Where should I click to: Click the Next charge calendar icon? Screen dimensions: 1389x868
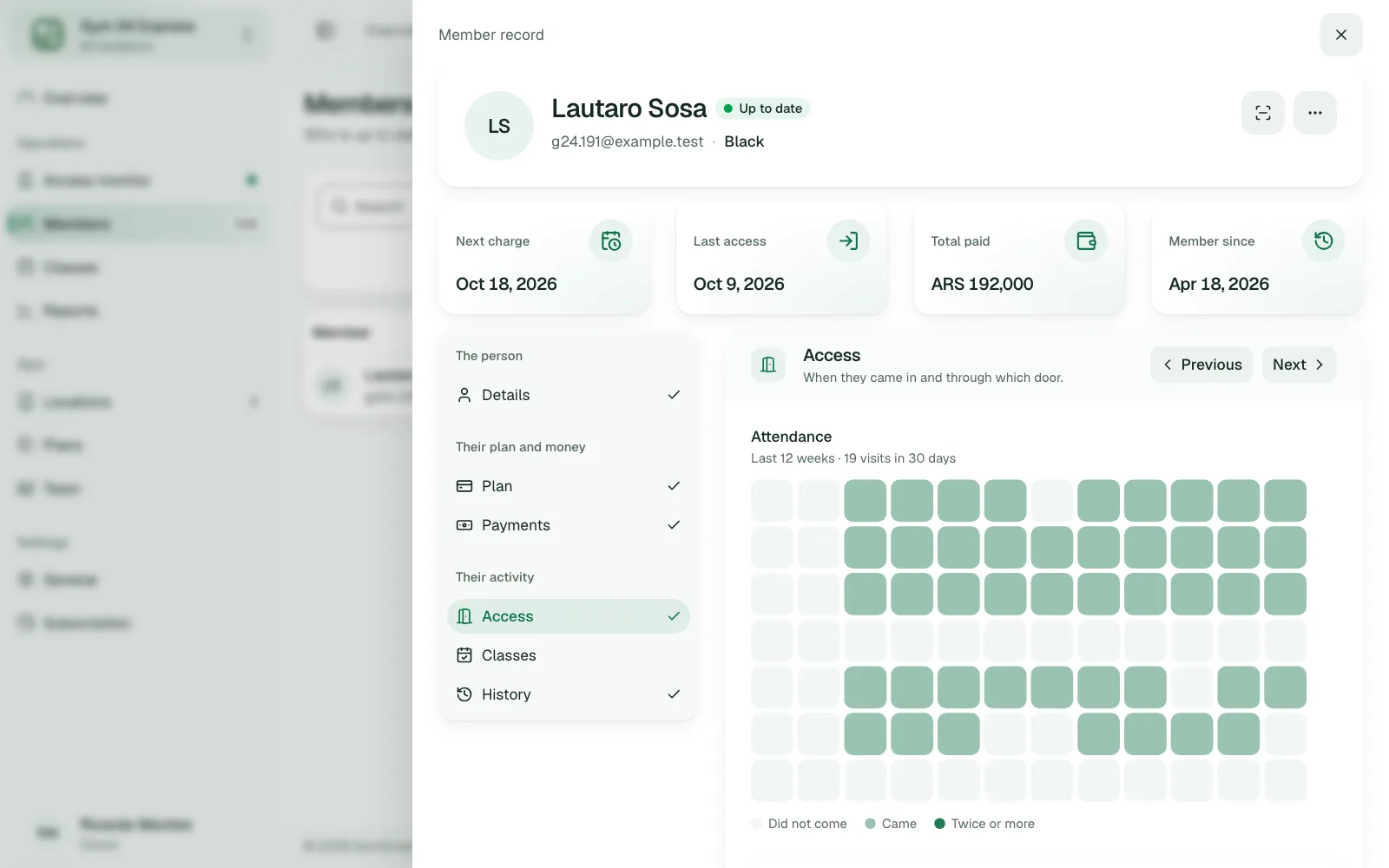[611, 241]
